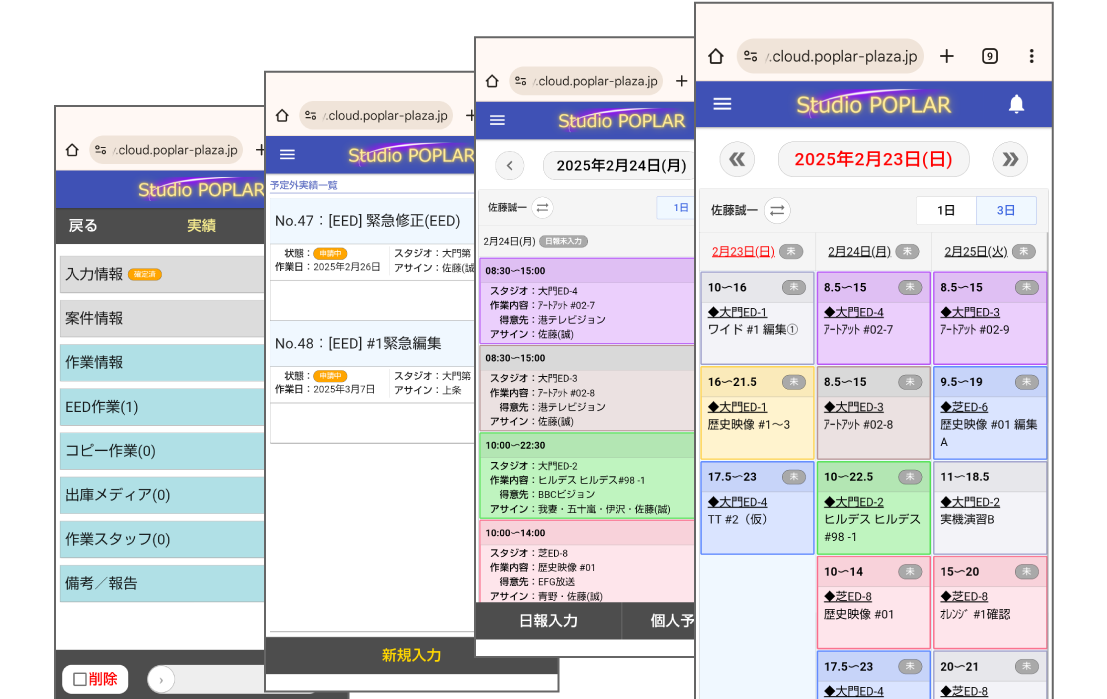This screenshot has height=699, width=1107.
Task: Expand 入力情報 section
Action: (x=162, y=274)
